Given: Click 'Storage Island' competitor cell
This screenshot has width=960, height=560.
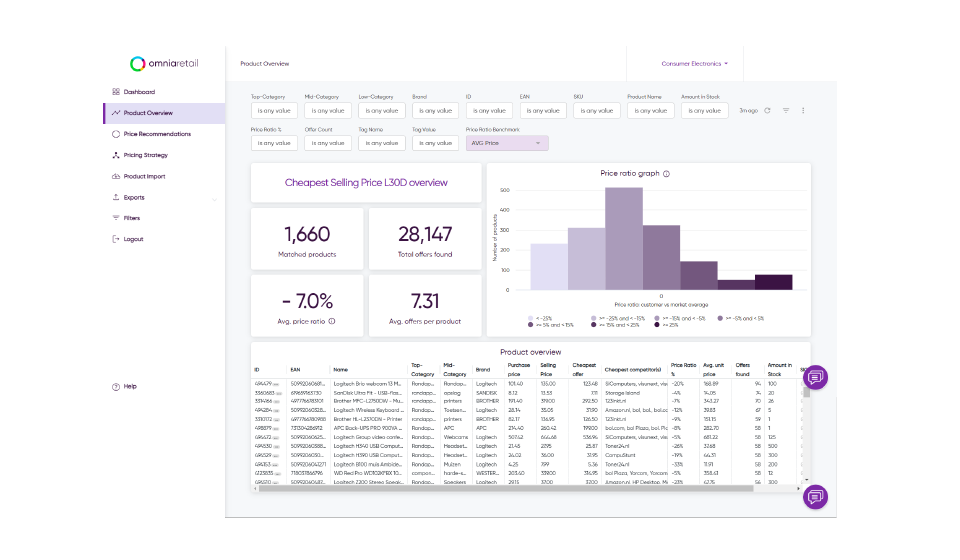Looking at the screenshot, I should tap(622, 393).
